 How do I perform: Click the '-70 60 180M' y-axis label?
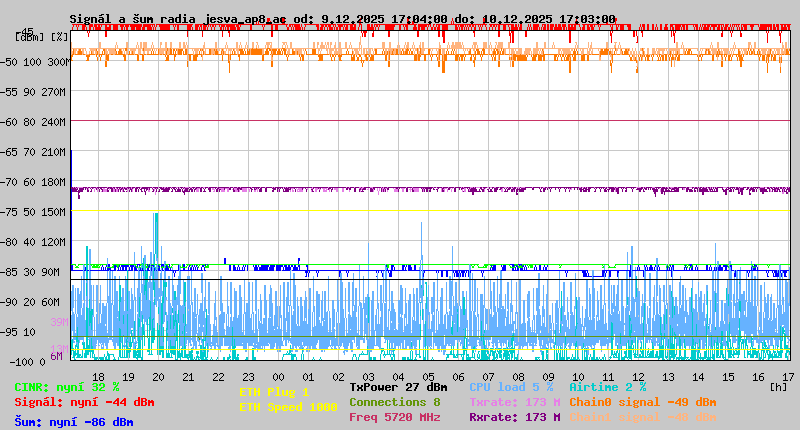pyautogui.click(x=33, y=182)
